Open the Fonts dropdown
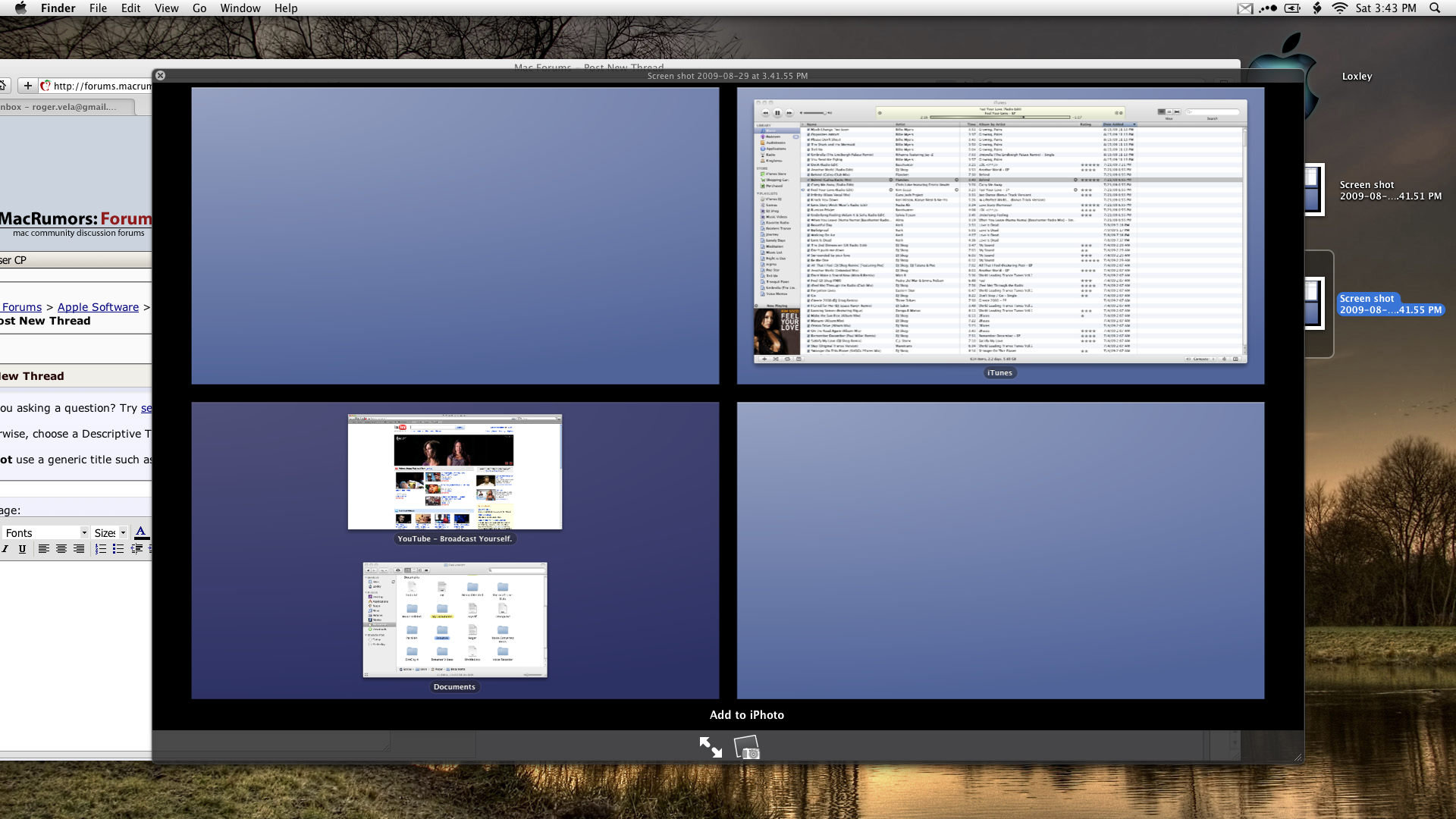Screen dimensions: 1456x819 pyautogui.click(x=45, y=533)
